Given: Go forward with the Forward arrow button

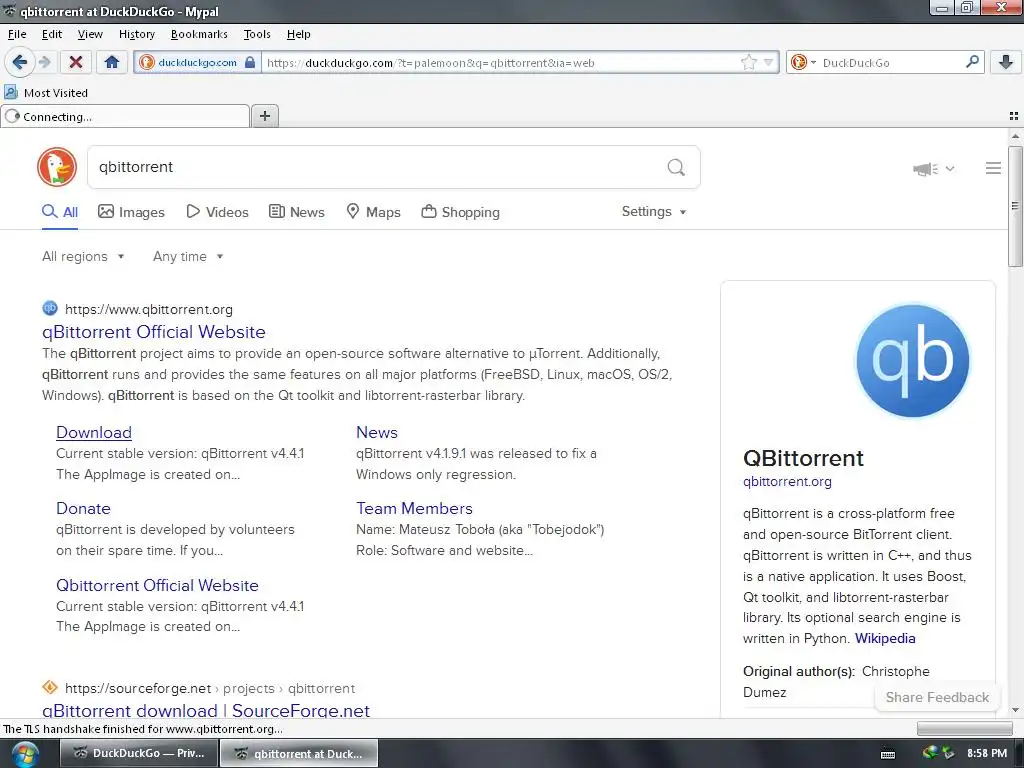Looking at the screenshot, I should pos(44,62).
